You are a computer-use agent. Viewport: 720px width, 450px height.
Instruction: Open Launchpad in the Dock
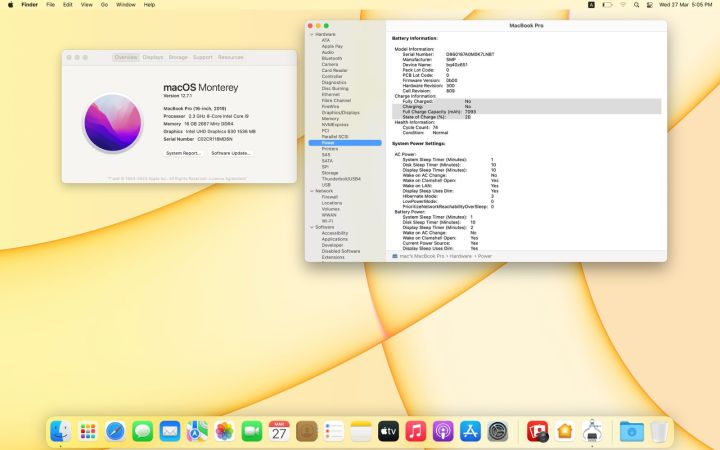pyautogui.click(x=88, y=431)
